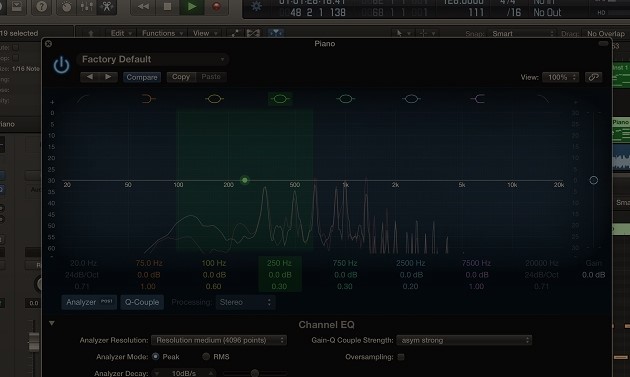The width and height of the screenshot is (630, 377).
Task: Click the 75.0 Hz frequency value
Action: coord(149,263)
